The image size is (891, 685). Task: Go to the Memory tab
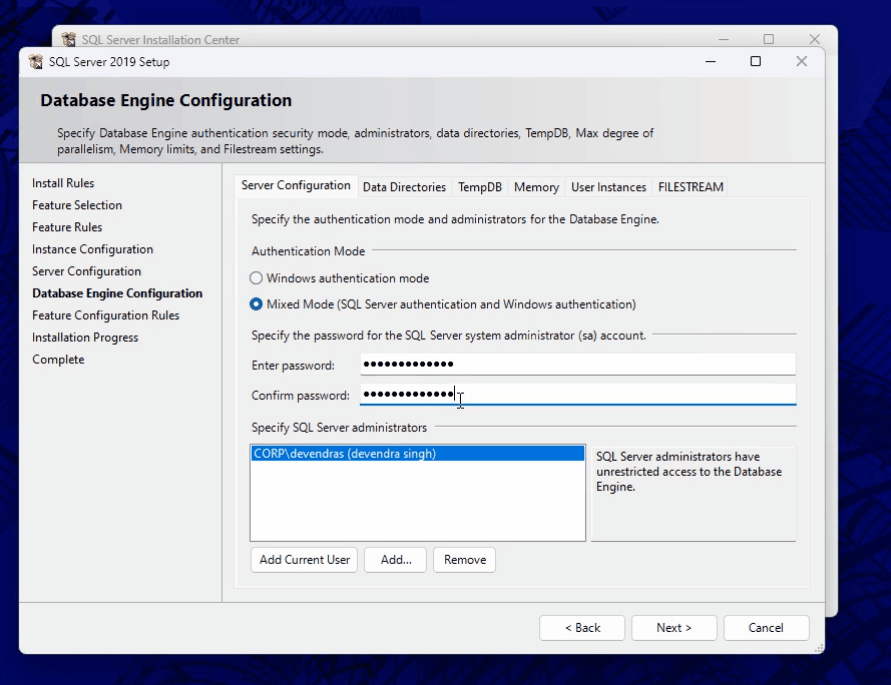pos(536,187)
